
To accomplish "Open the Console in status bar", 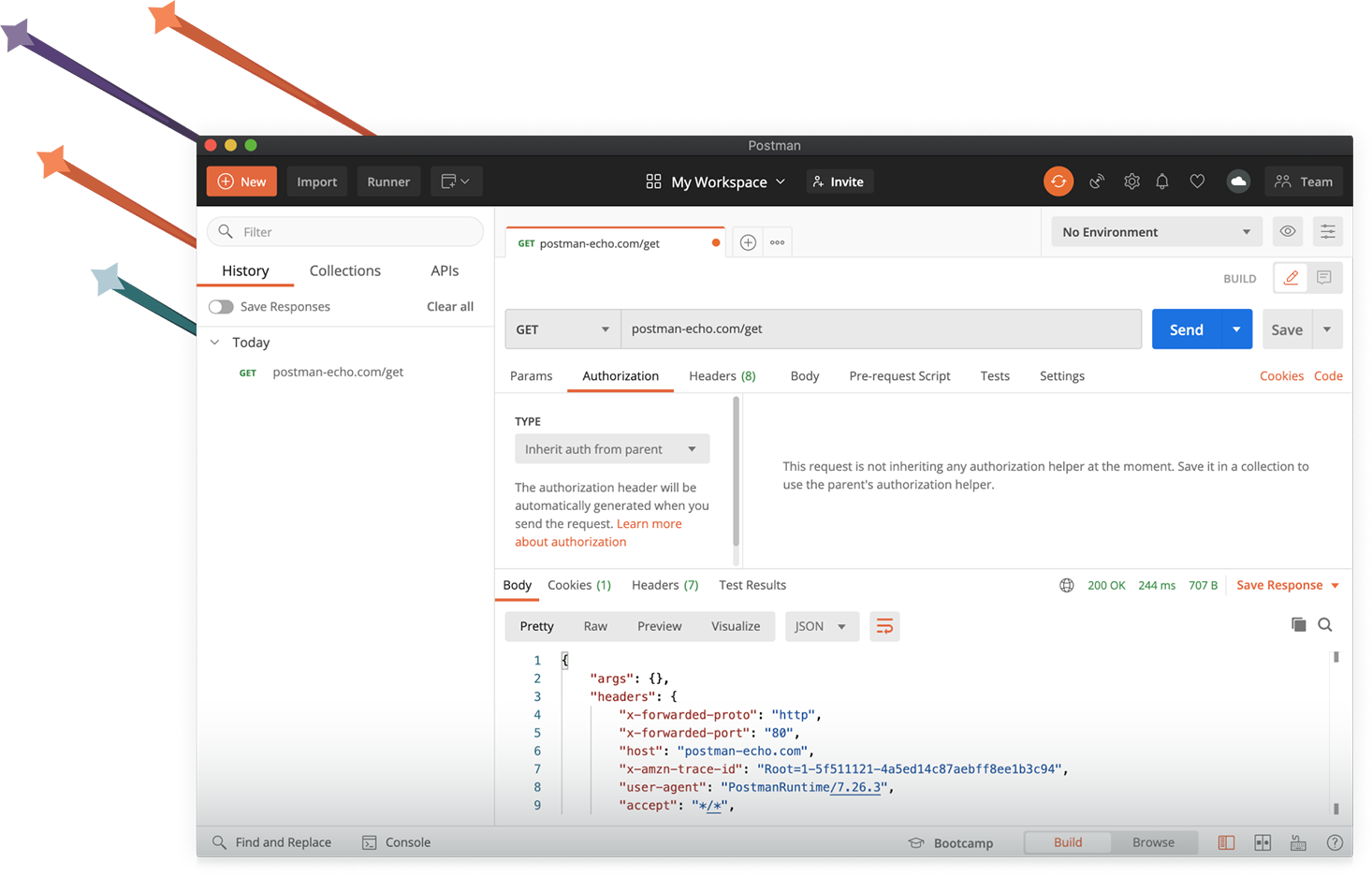I will click(397, 842).
